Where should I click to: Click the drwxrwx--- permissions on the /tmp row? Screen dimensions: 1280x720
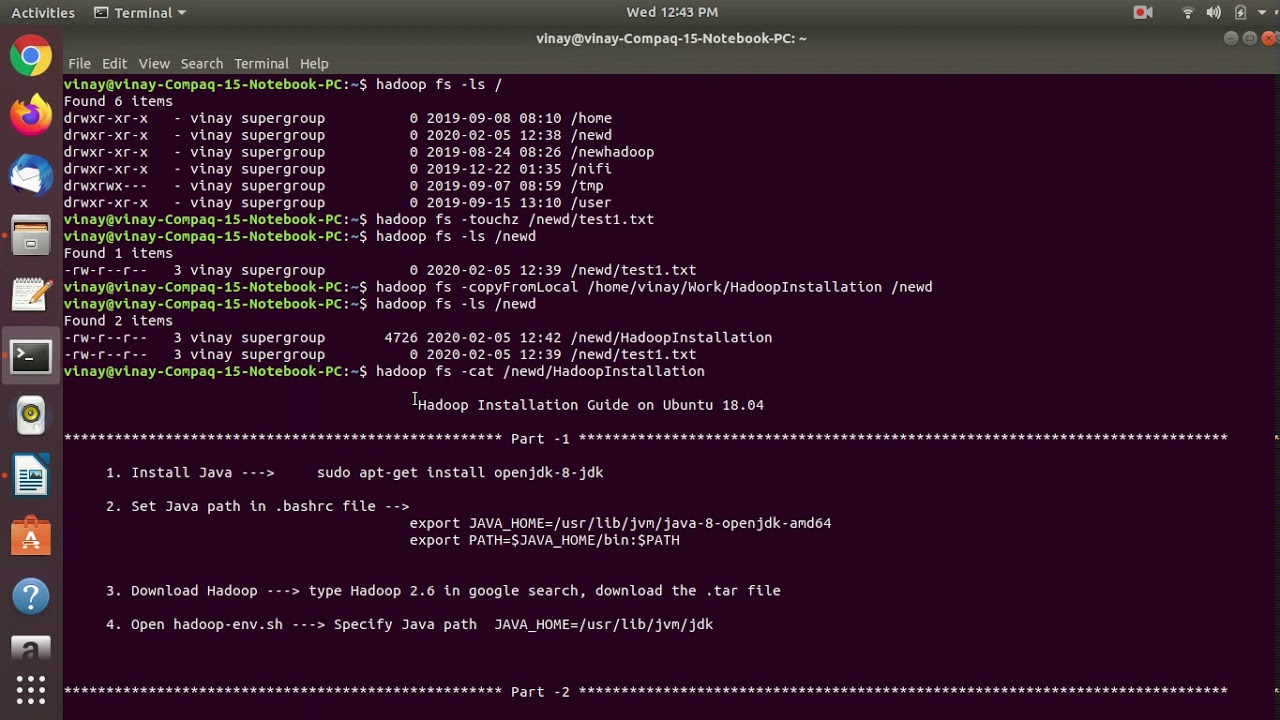pos(105,186)
